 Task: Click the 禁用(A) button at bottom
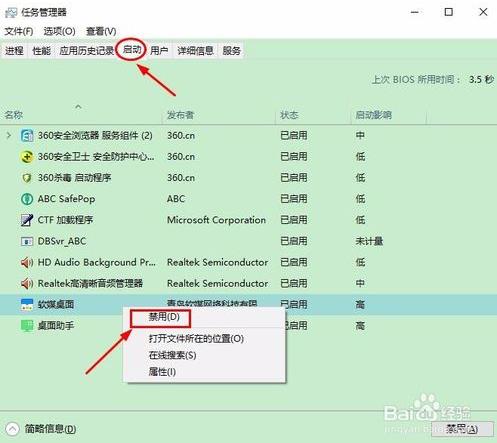(x=462, y=429)
